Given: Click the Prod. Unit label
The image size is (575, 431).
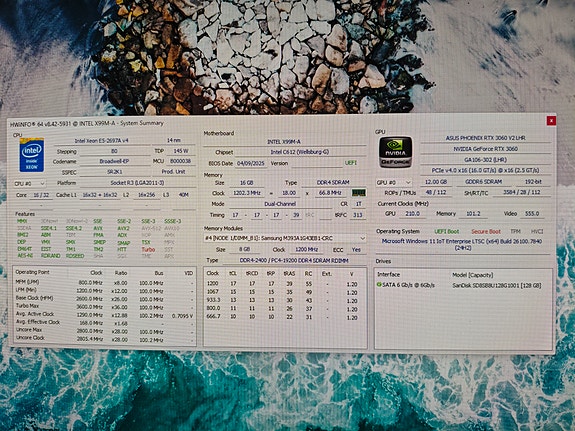Looking at the screenshot, I should click(x=173, y=171).
